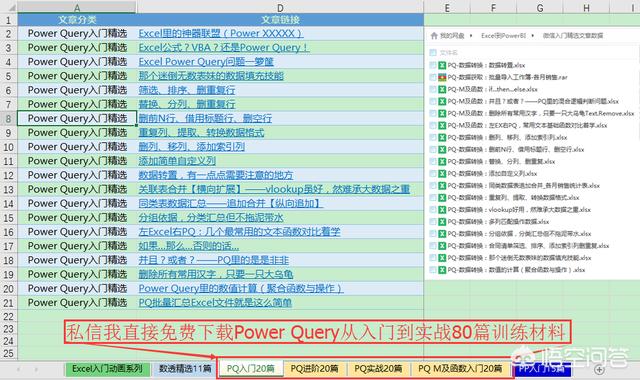Switch to the PQ进阶20篇 sheet tab

coord(314,369)
